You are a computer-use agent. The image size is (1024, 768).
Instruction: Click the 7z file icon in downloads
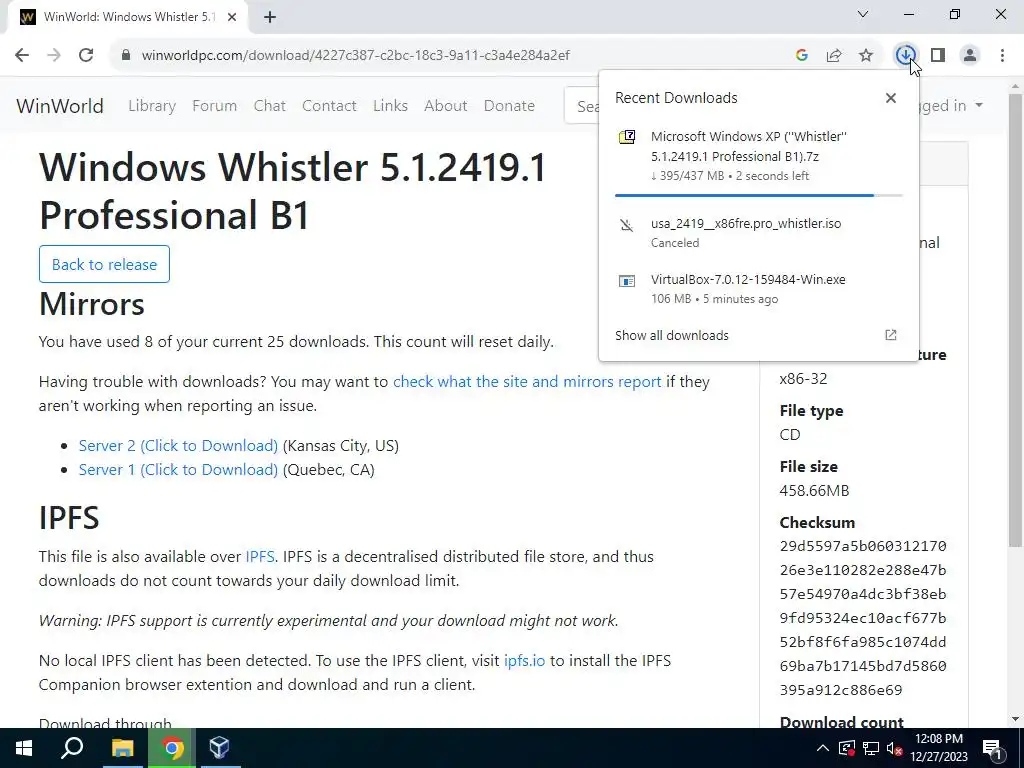click(x=627, y=137)
